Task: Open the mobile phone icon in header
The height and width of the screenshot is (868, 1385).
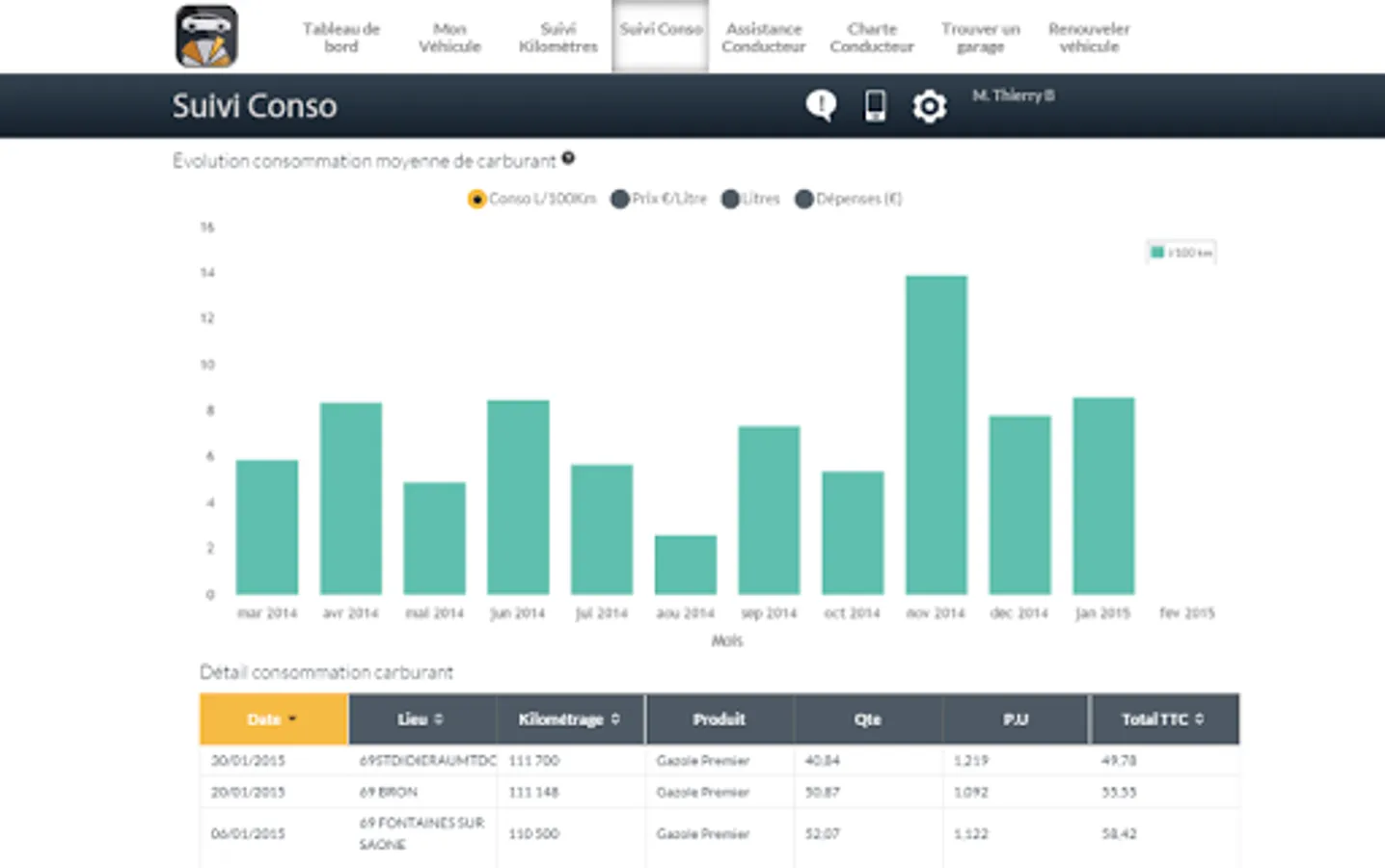Action: (874, 105)
